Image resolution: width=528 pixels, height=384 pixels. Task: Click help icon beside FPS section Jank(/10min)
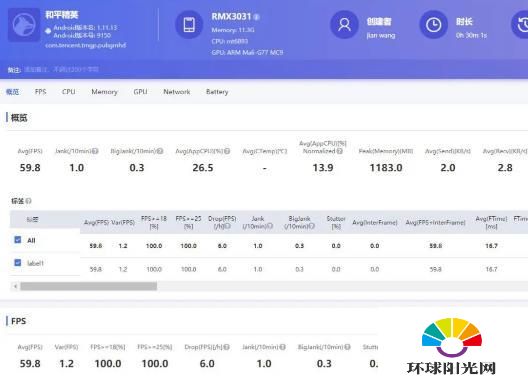(283, 347)
